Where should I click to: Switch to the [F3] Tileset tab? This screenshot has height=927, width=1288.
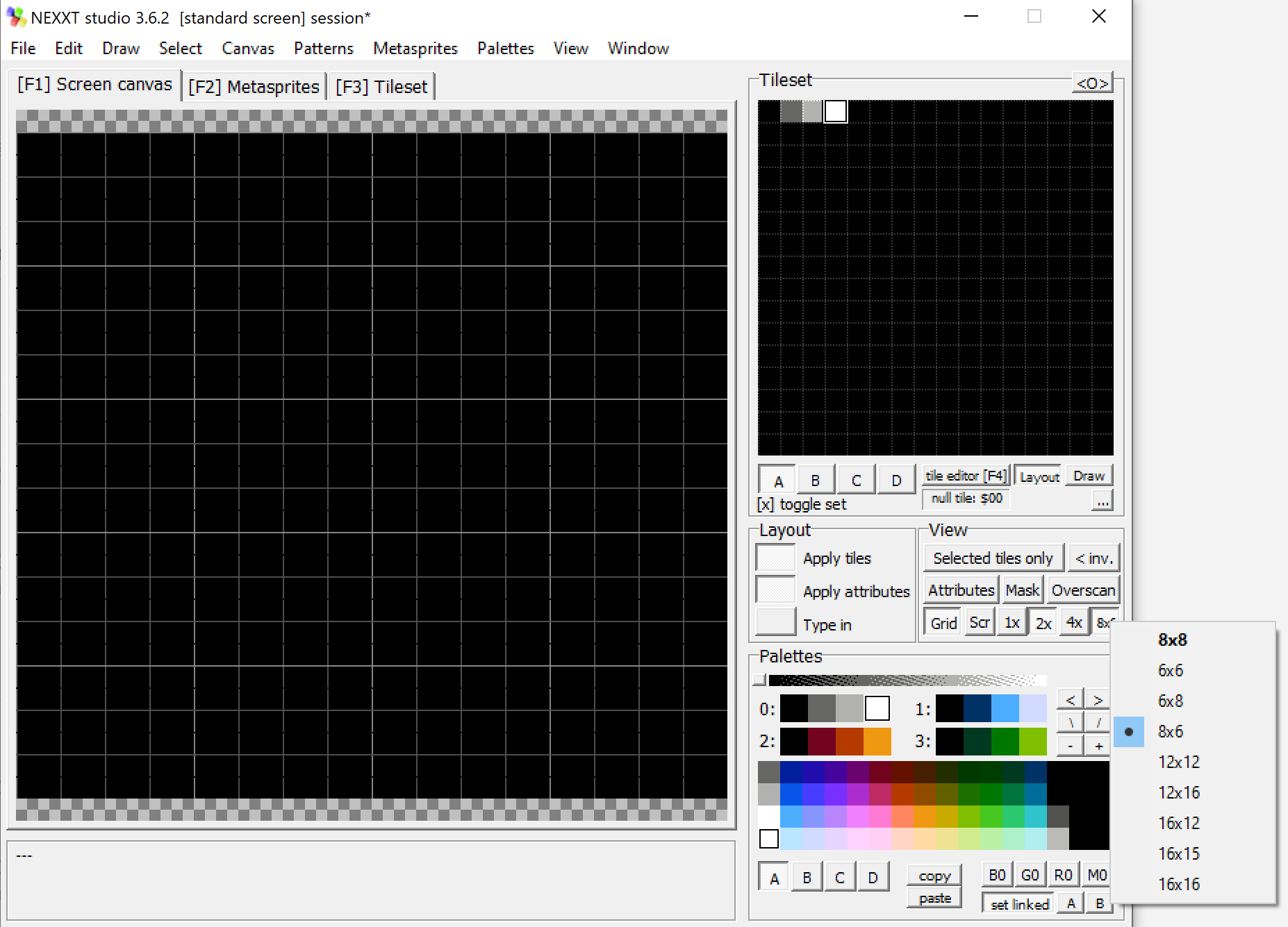coord(381,87)
